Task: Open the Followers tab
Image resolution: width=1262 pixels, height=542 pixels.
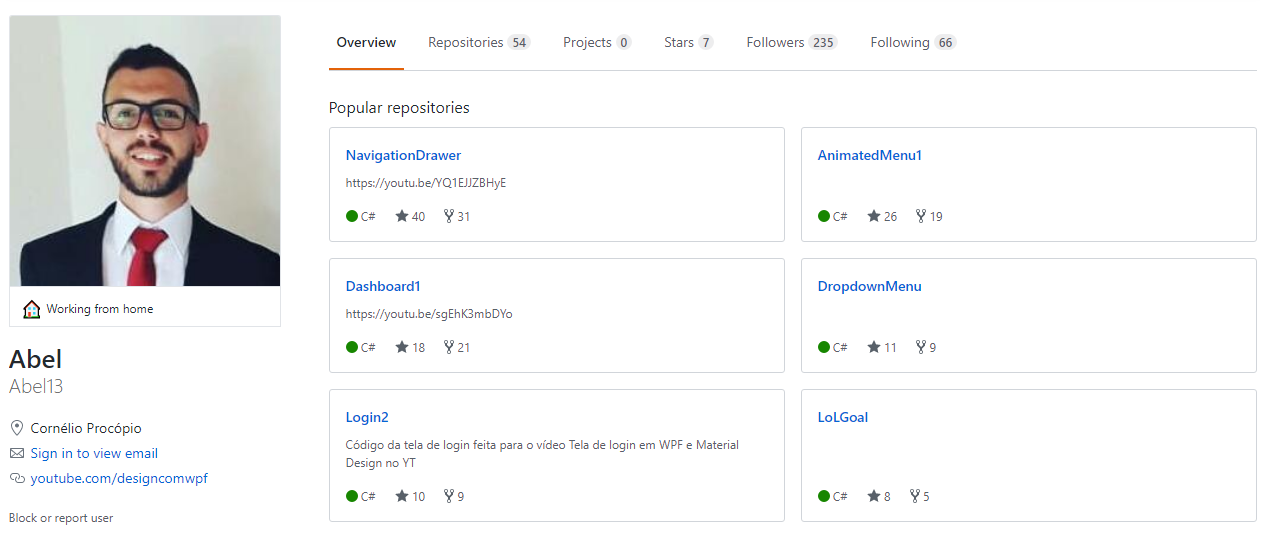Action: [790, 43]
